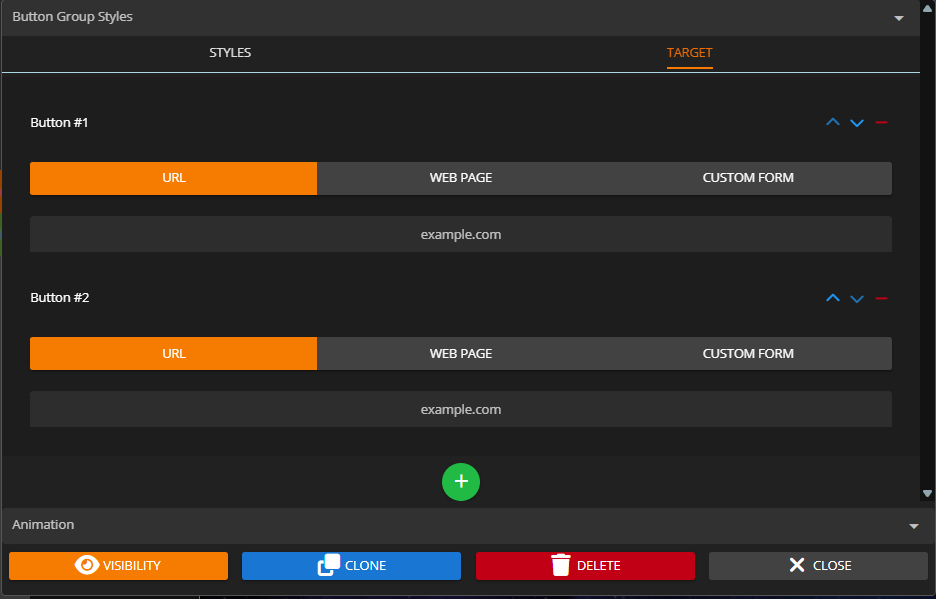936x599 pixels.
Task: Choose Web Page option for Button #2
Action: tap(461, 354)
